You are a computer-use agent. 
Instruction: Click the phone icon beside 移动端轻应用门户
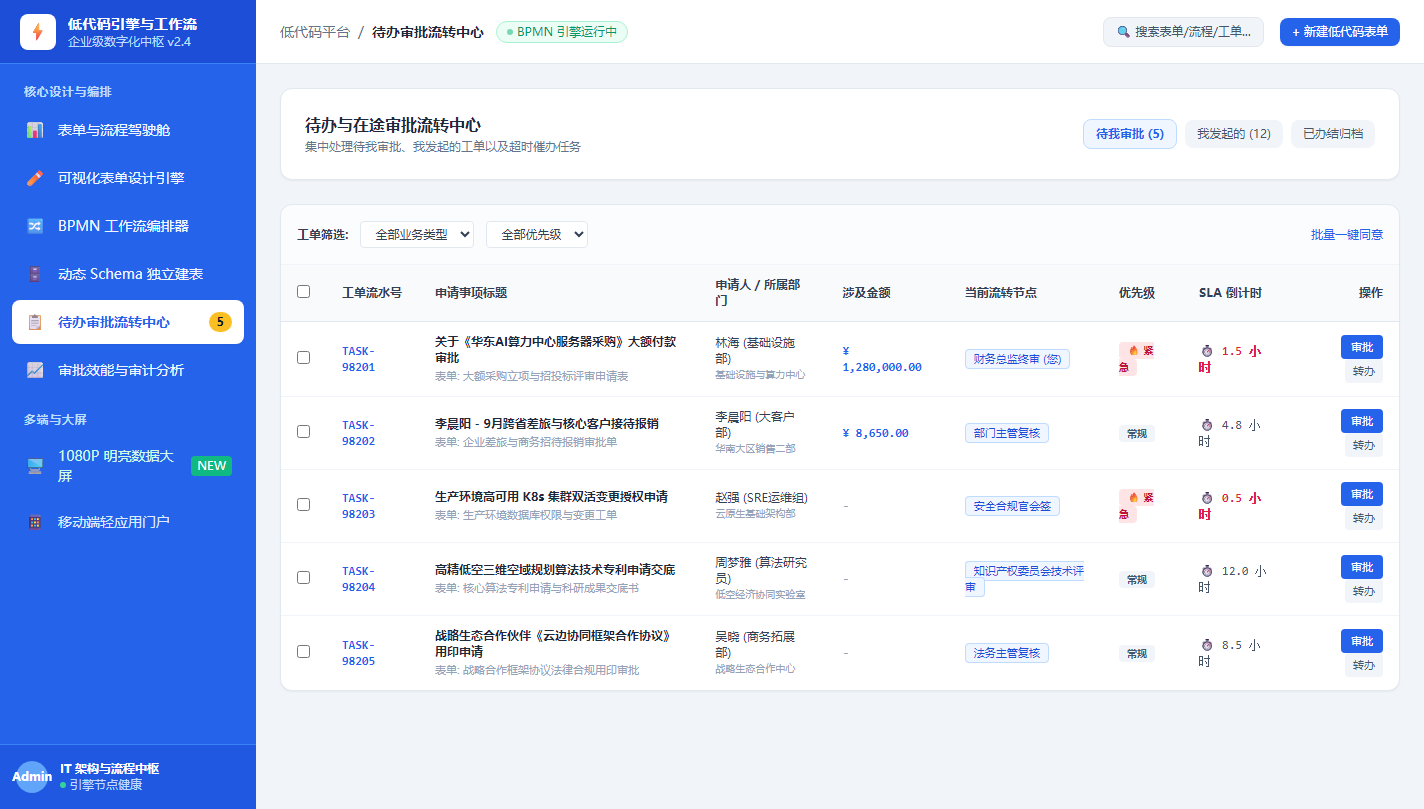click(35, 522)
